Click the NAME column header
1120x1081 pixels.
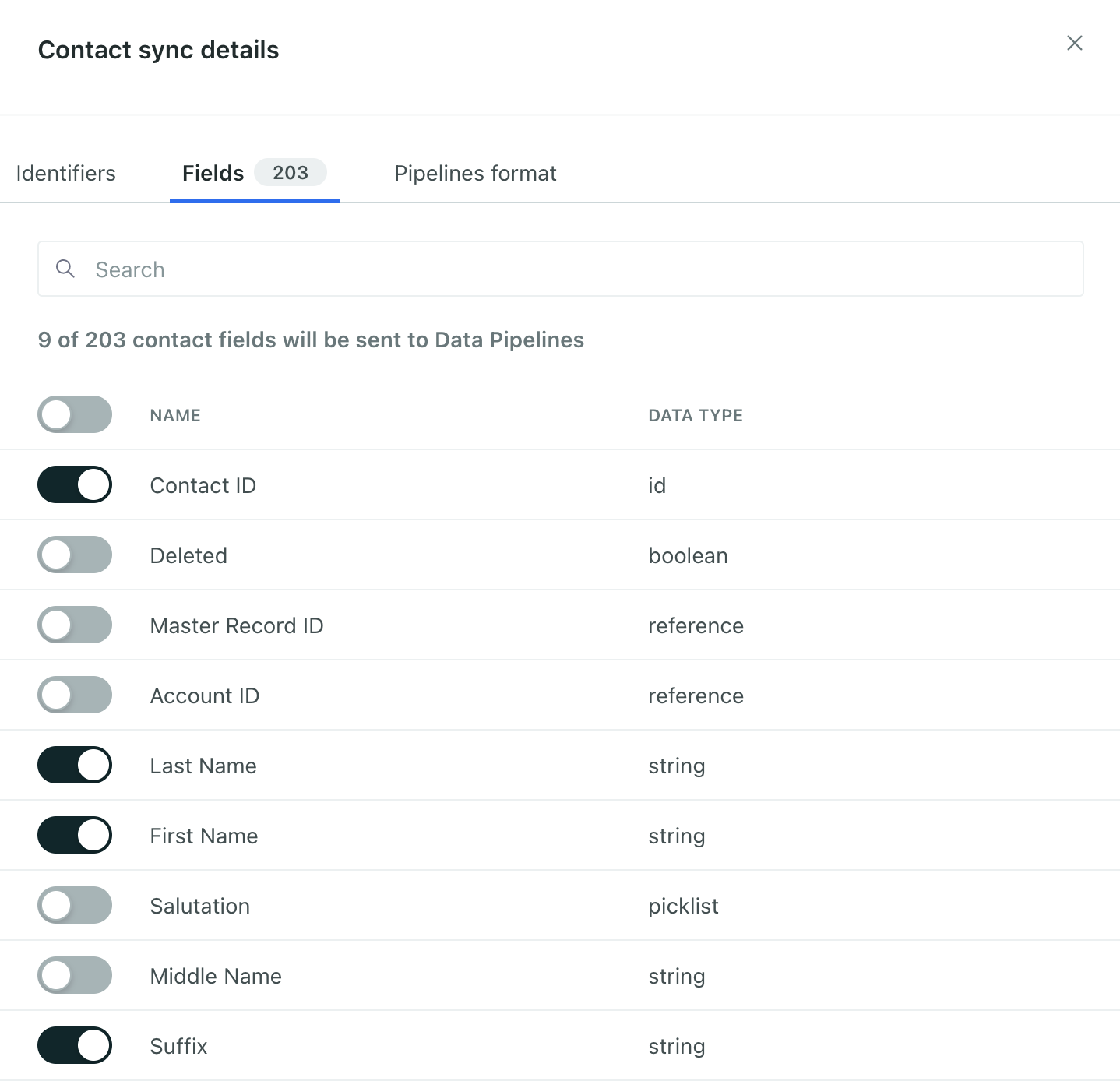[x=175, y=415]
